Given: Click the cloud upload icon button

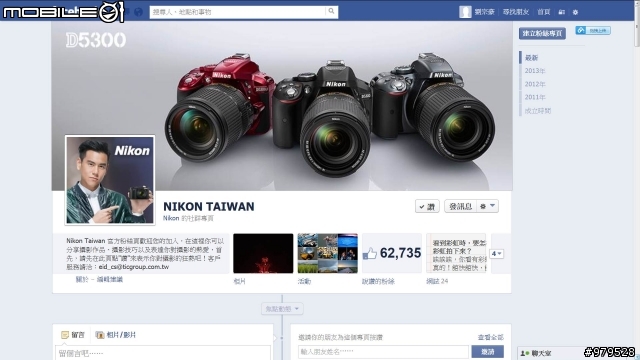Looking at the screenshot, I should (x=593, y=31).
